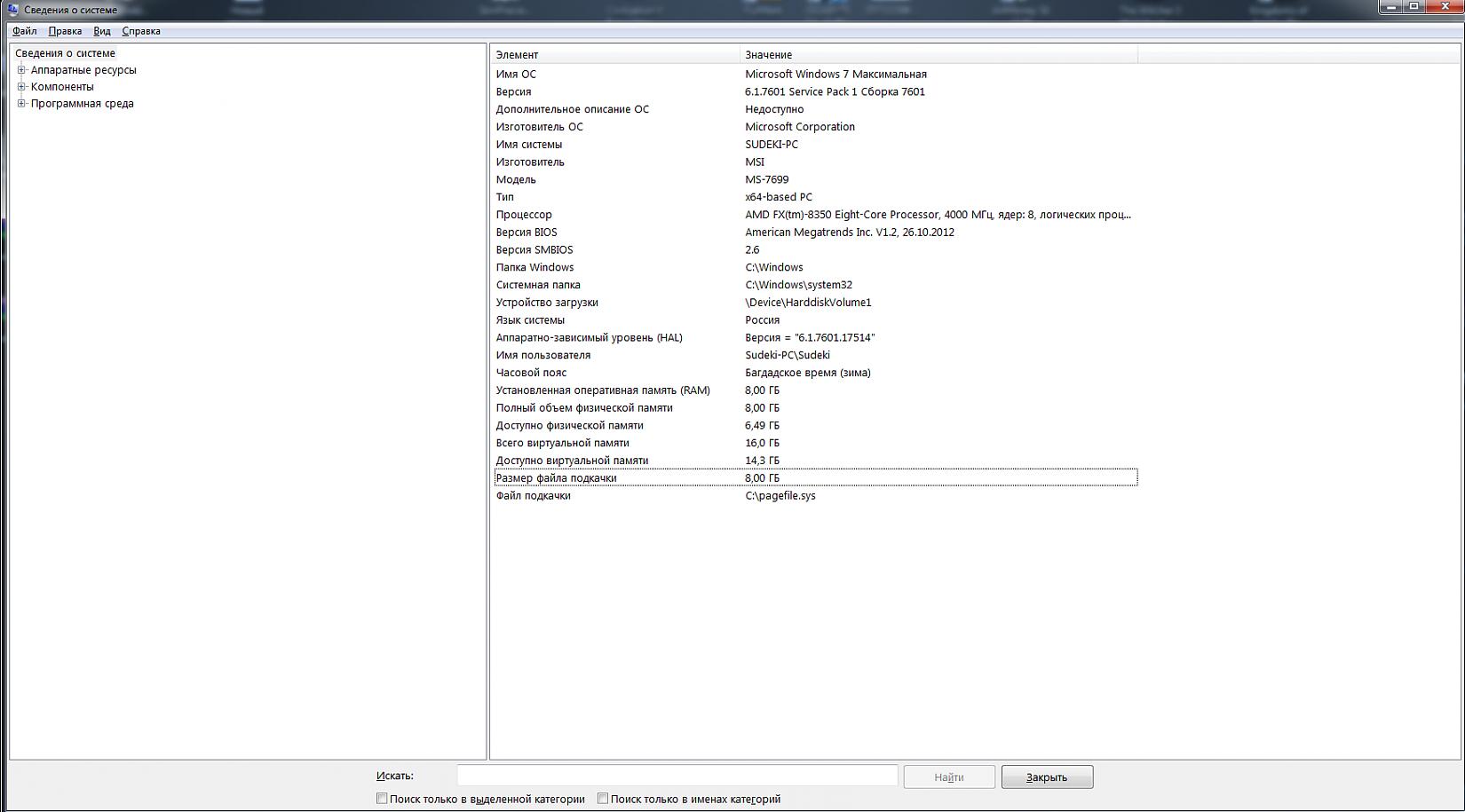Select the Папка Windows row
This screenshot has width=1465, height=812.
815,267
